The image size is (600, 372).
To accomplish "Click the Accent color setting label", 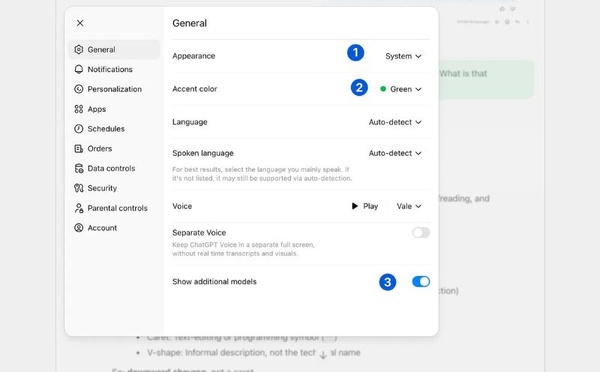I will click(x=194, y=89).
